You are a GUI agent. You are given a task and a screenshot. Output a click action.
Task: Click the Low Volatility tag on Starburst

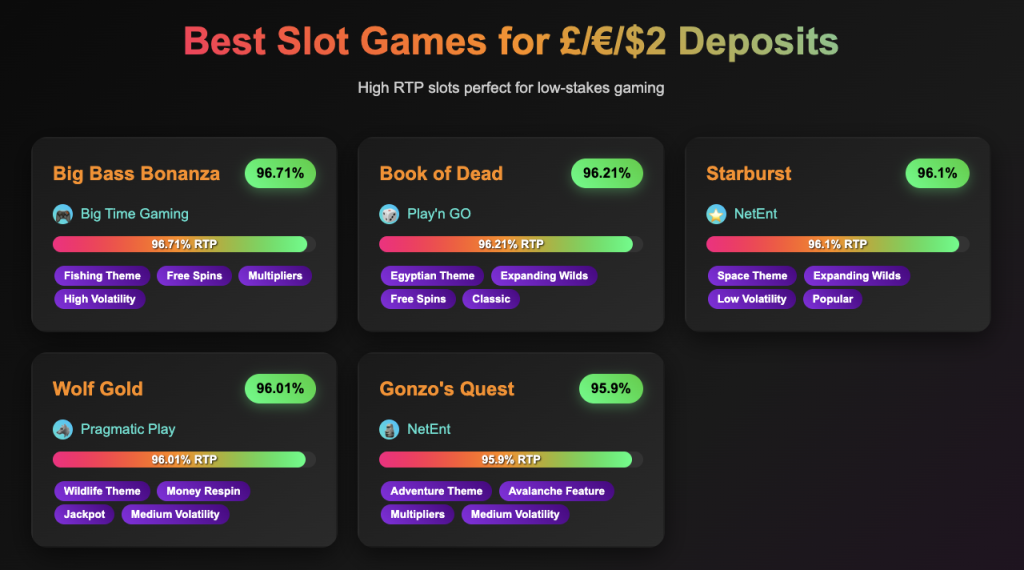752,299
